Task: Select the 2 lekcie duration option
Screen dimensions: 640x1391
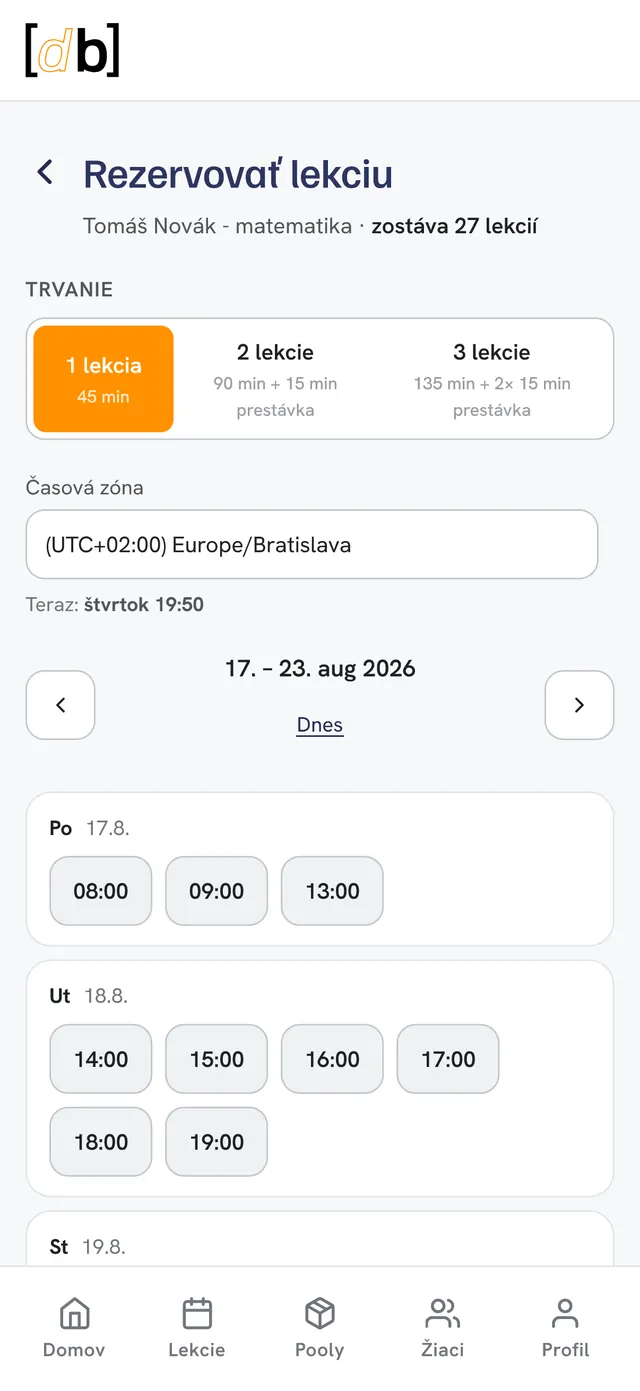Action: click(275, 379)
